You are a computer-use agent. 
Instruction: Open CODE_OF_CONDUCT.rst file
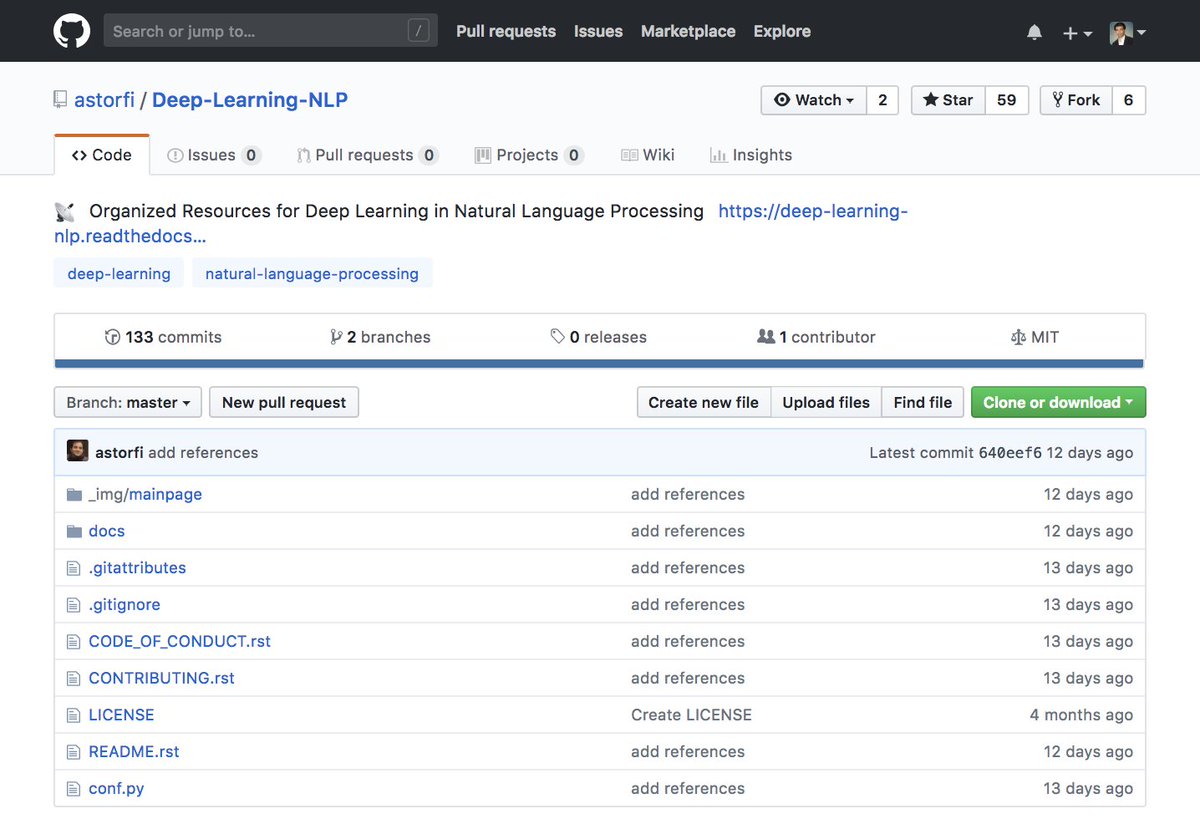tap(180, 641)
